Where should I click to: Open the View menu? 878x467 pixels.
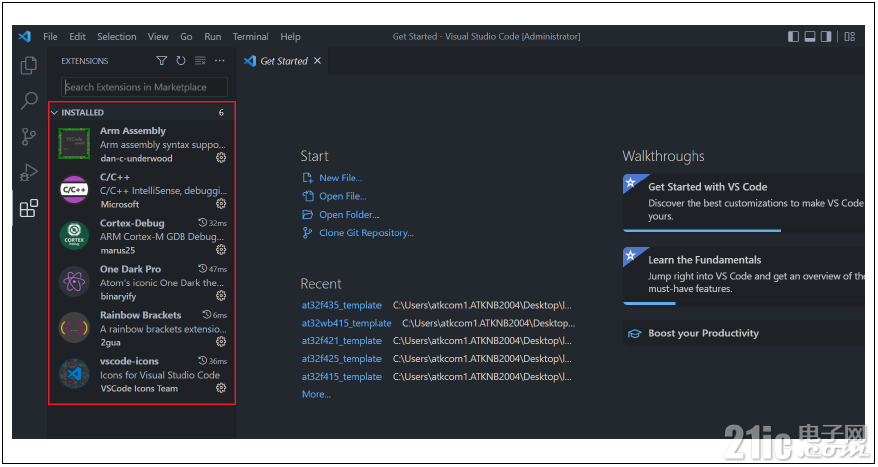tap(158, 36)
